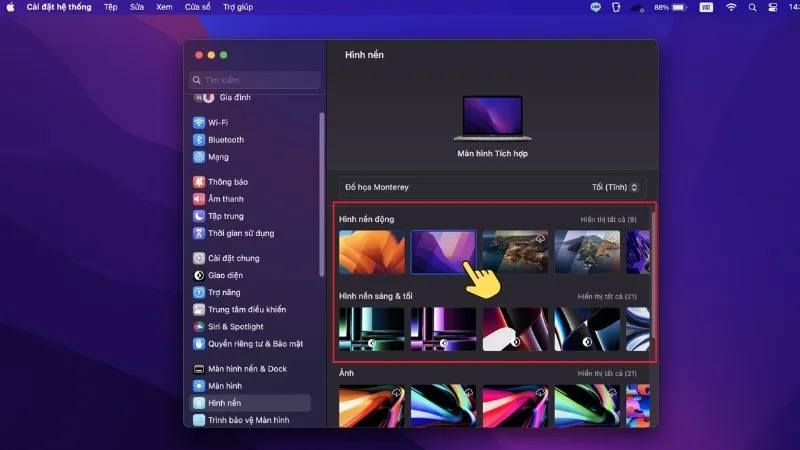800x450 pixels.
Task: Open the Trợ giúp menu
Action: pos(236,7)
